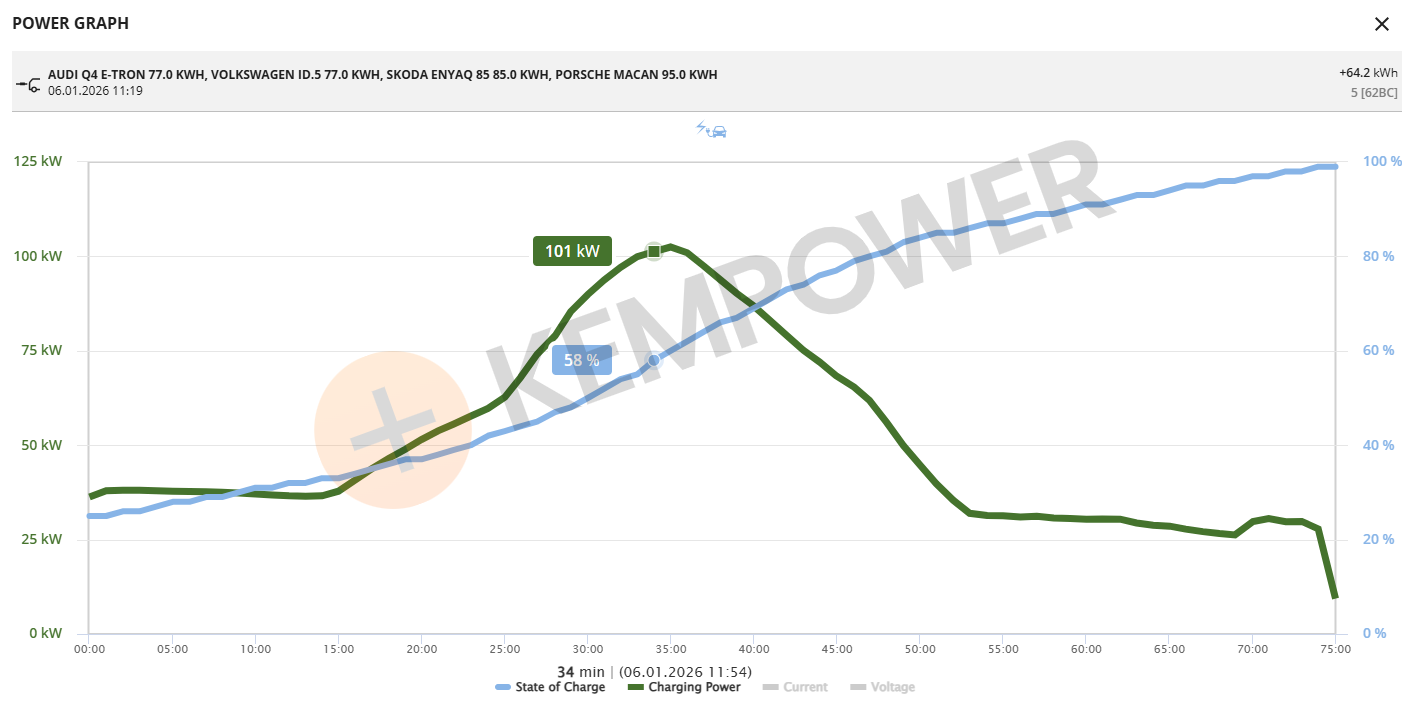Click the 101 kW tooltip label

pyautogui.click(x=572, y=251)
